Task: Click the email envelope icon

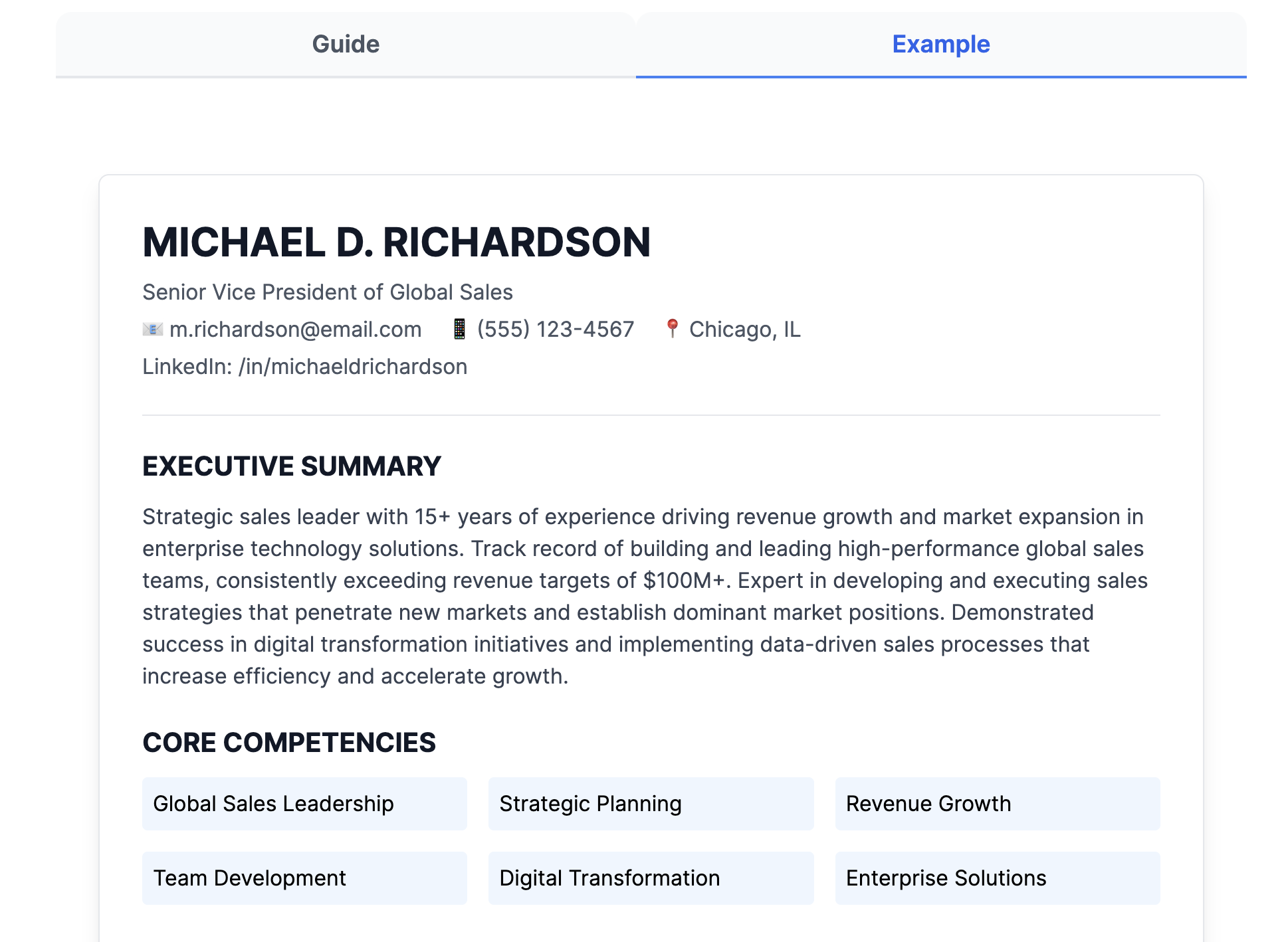Action: pyautogui.click(x=153, y=330)
